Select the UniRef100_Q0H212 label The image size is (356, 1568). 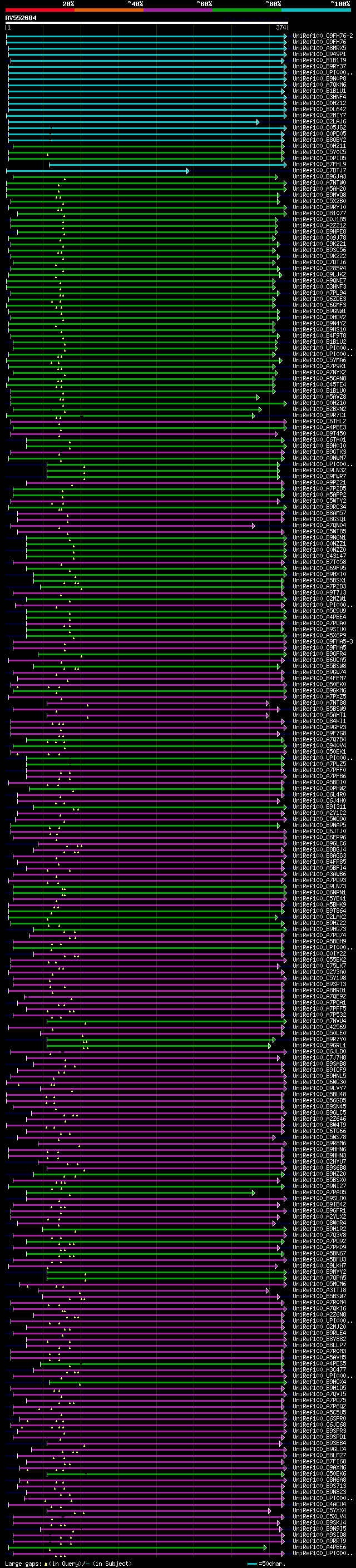(x=319, y=103)
